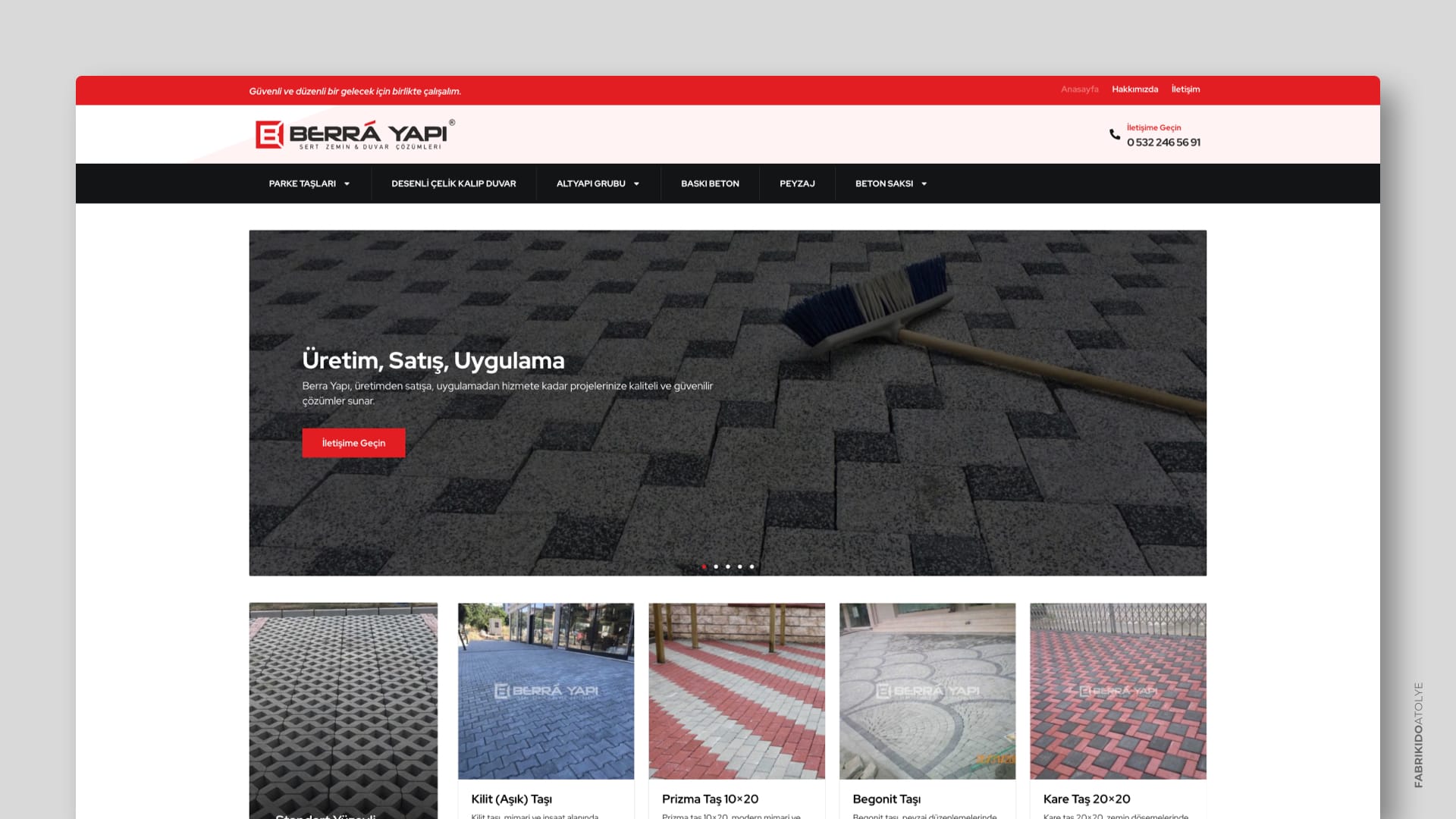Select the second slider pagination dot

716,566
